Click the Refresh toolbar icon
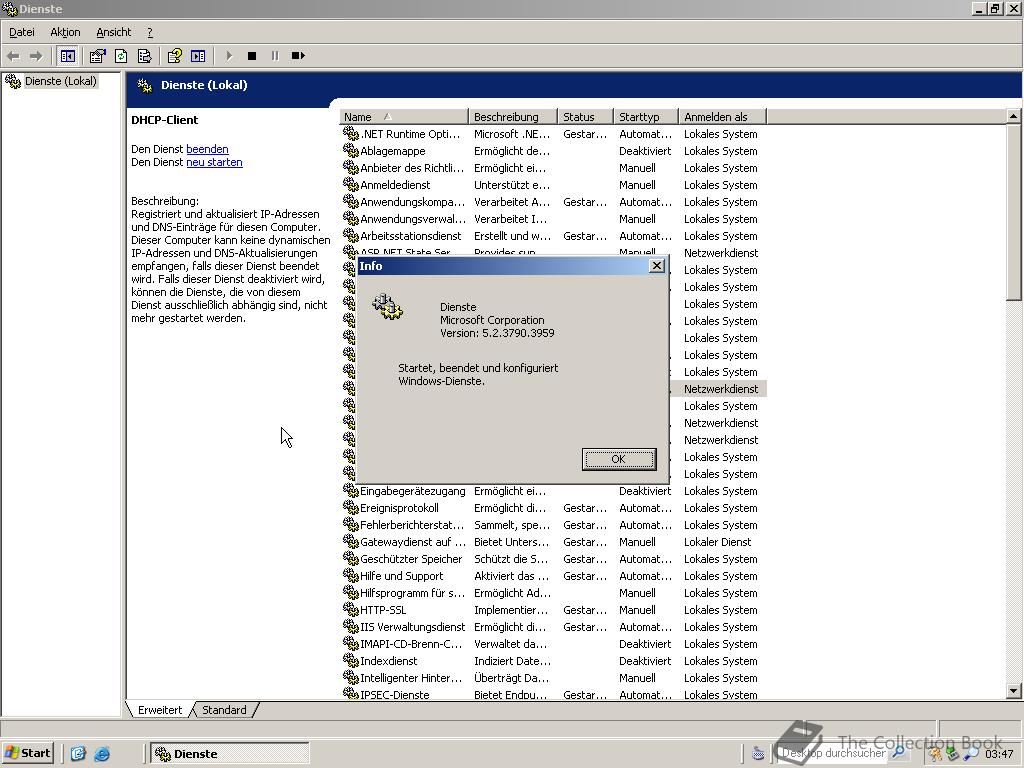The height and width of the screenshot is (768, 1024). (x=121, y=56)
